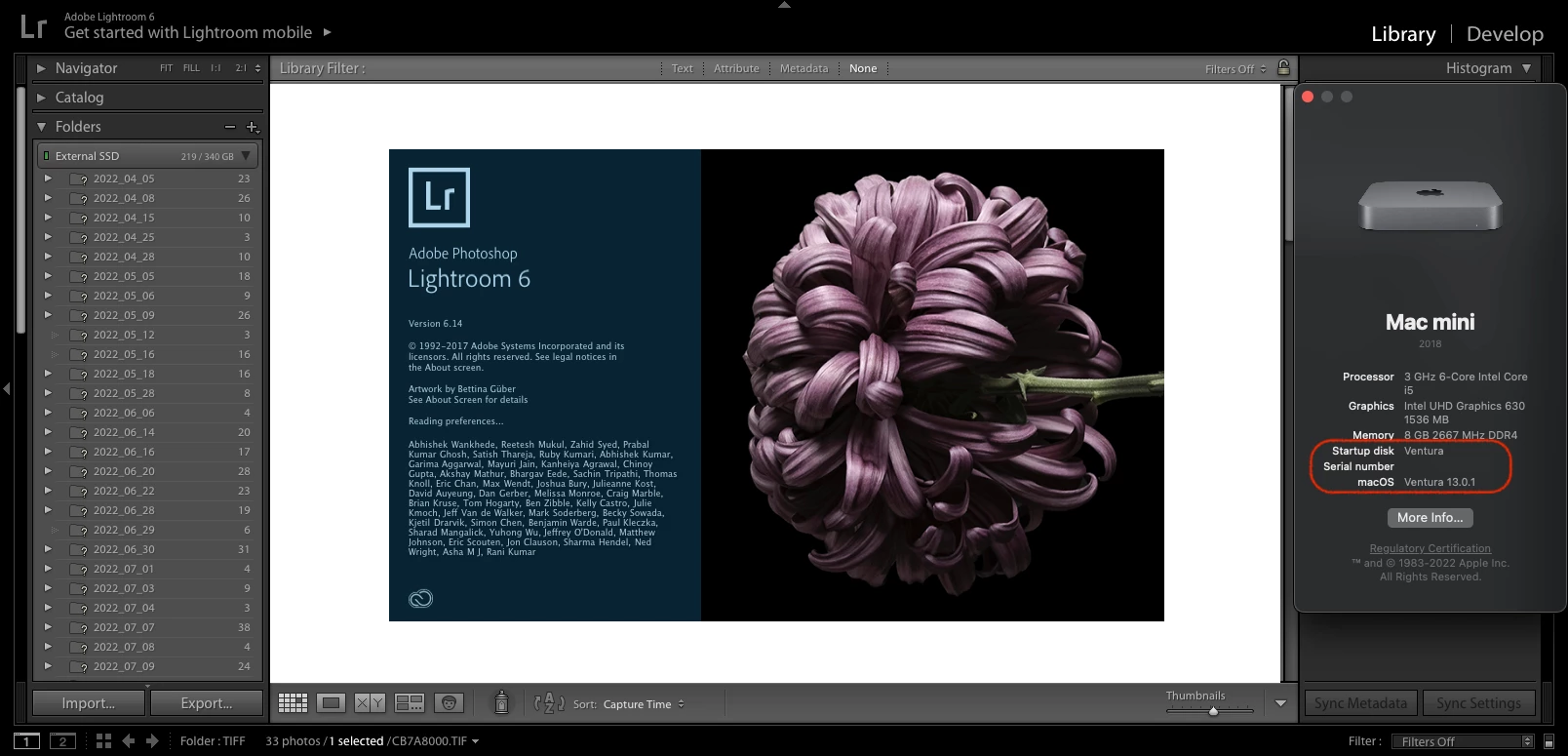Expand folder 2022_06_30
Image resolution: width=1568 pixels, height=756 pixels.
click(48, 549)
